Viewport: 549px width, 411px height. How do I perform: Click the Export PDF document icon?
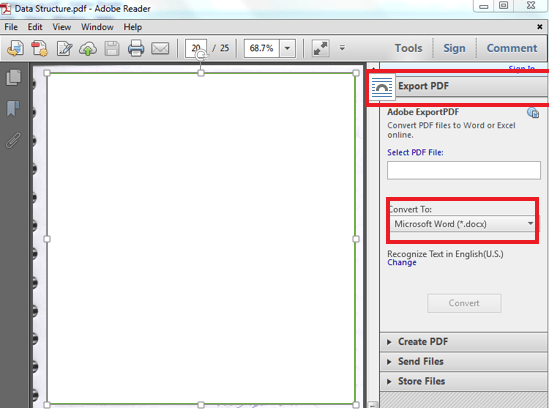coord(382,87)
